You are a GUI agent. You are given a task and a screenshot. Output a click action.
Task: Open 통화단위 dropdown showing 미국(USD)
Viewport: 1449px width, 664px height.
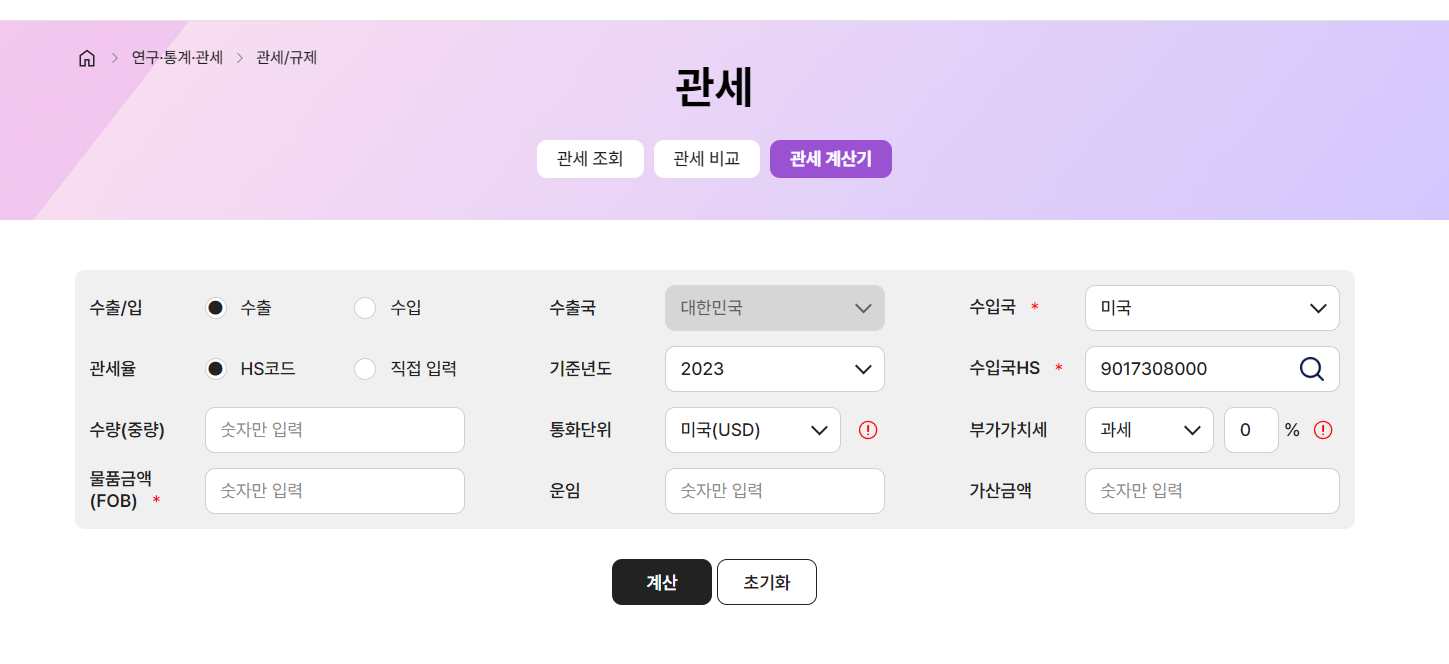[x=753, y=430]
